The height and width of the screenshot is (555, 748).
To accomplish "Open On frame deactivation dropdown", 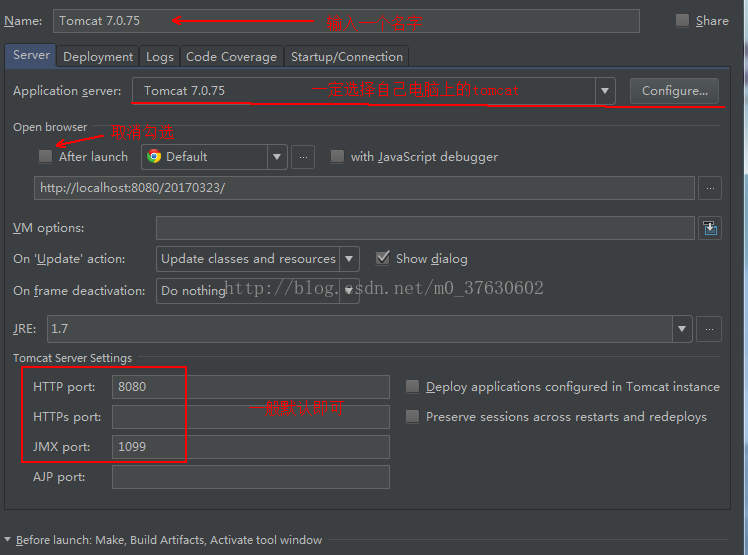I will coord(349,291).
